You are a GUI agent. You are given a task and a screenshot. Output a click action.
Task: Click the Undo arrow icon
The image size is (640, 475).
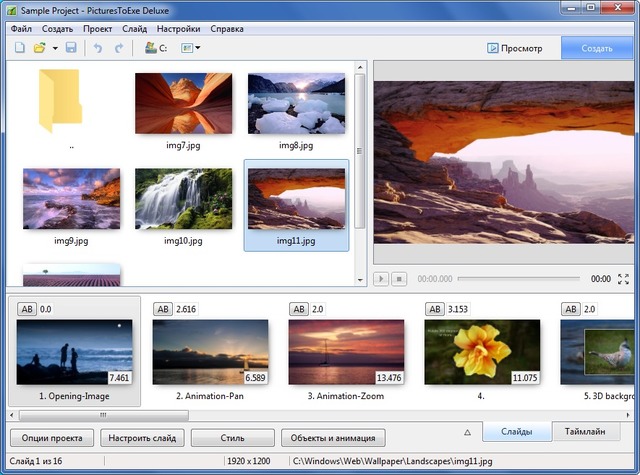[x=98, y=48]
